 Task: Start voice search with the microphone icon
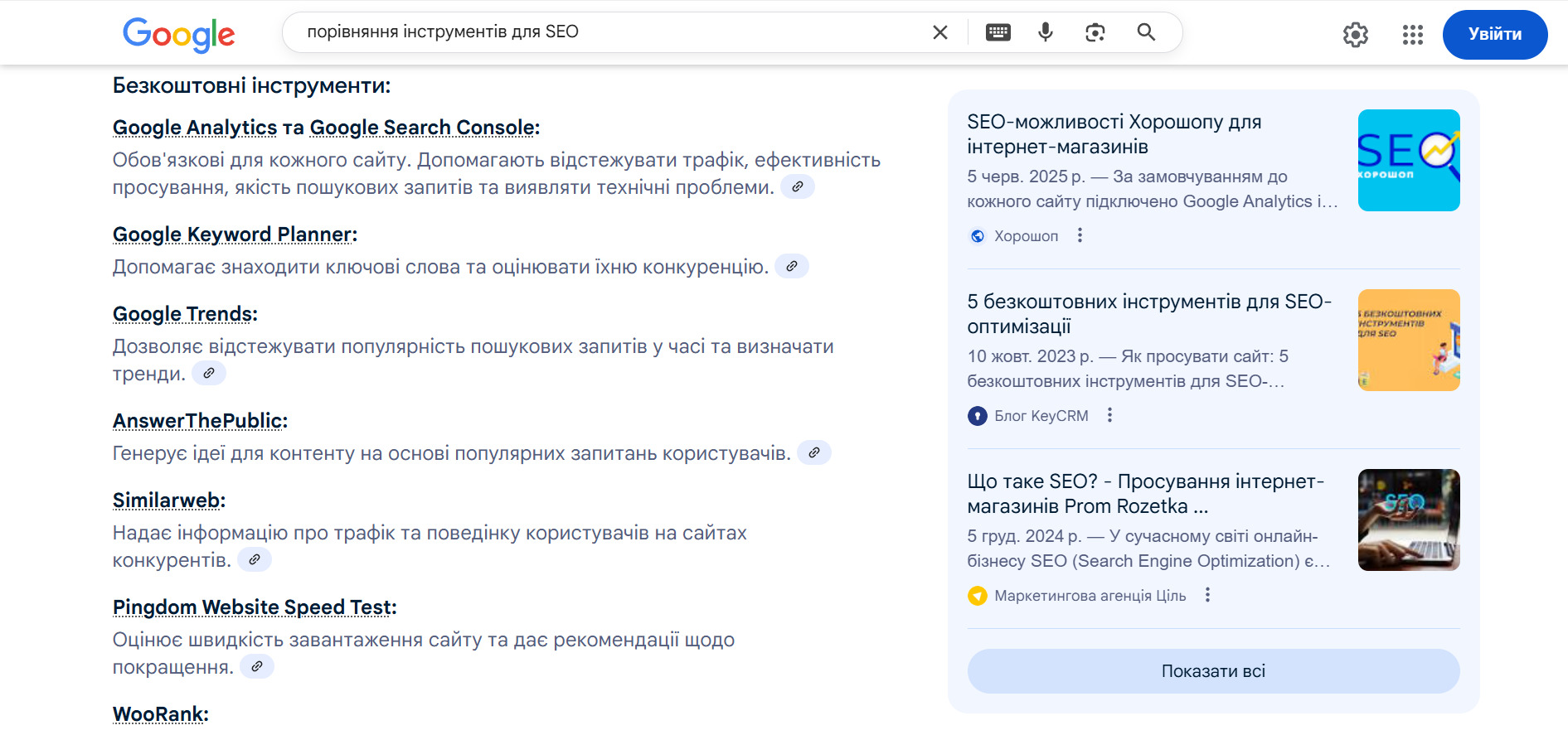click(x=1046, y=32)
